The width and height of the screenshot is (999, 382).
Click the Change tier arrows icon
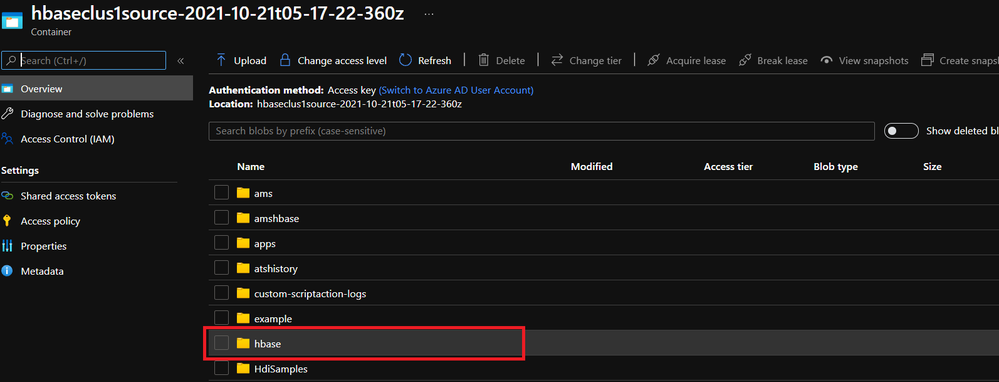coord(557,60)
